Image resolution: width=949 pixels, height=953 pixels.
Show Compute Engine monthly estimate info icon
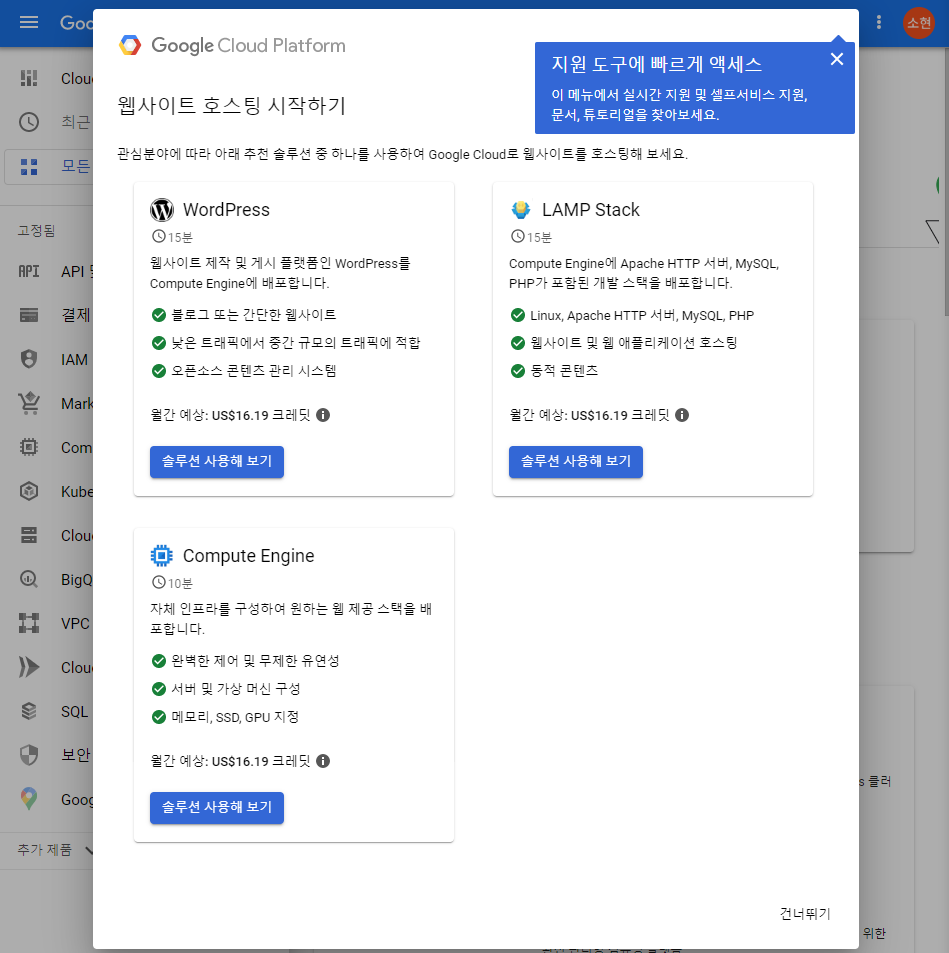[x=323, y=761]
